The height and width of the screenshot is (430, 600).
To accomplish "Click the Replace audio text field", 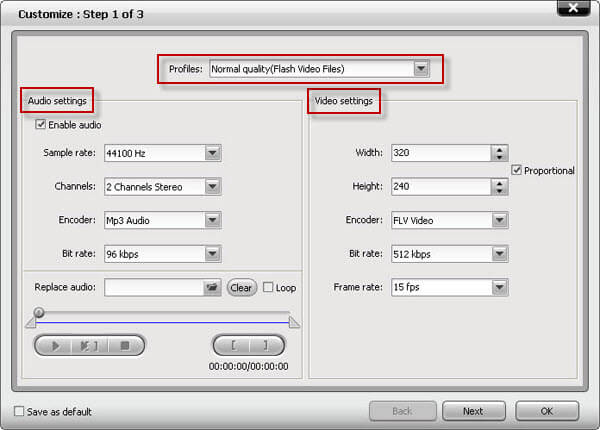I will click(154, 287).
